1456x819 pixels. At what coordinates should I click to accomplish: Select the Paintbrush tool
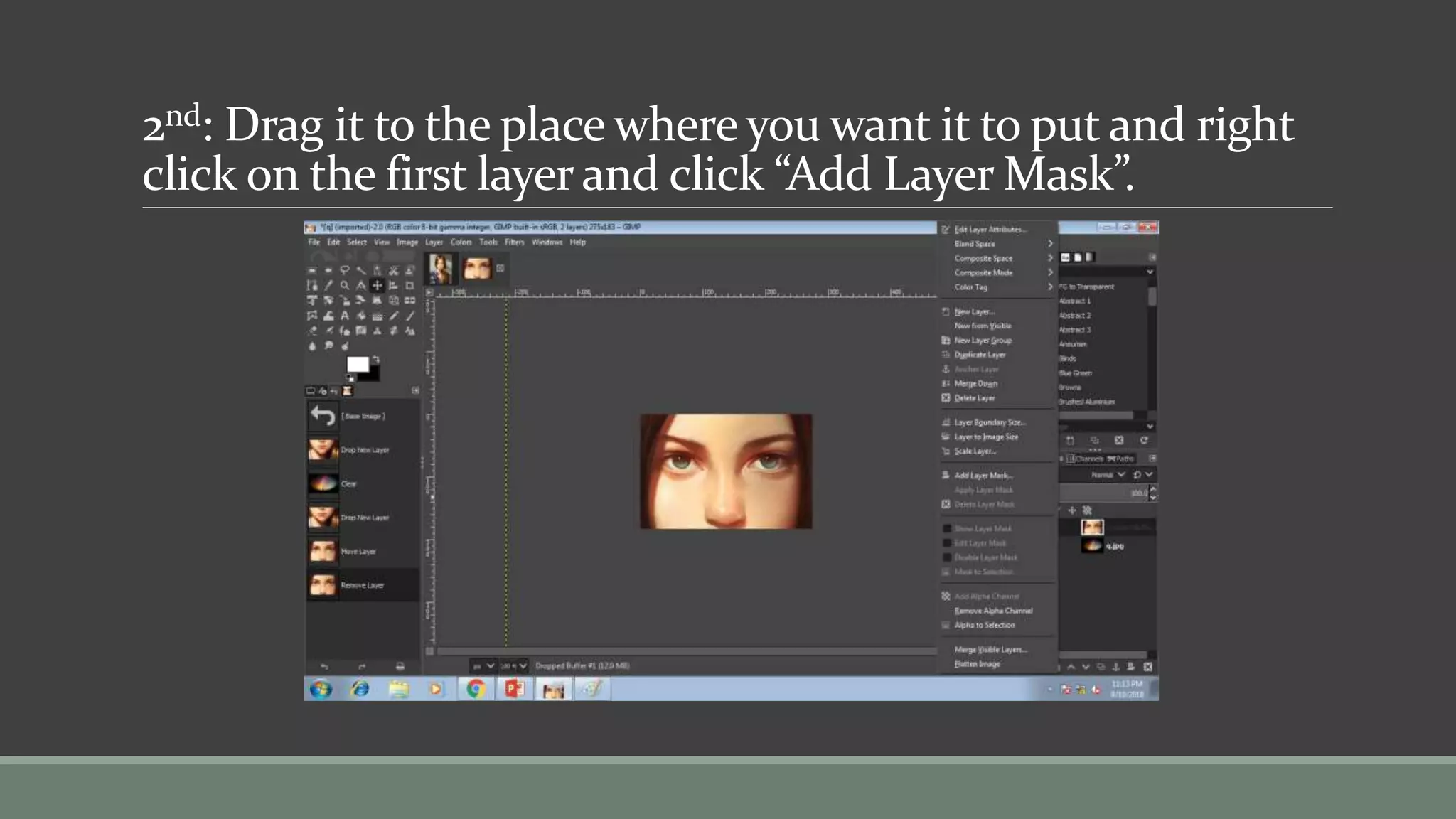click(x=409, y=316)
